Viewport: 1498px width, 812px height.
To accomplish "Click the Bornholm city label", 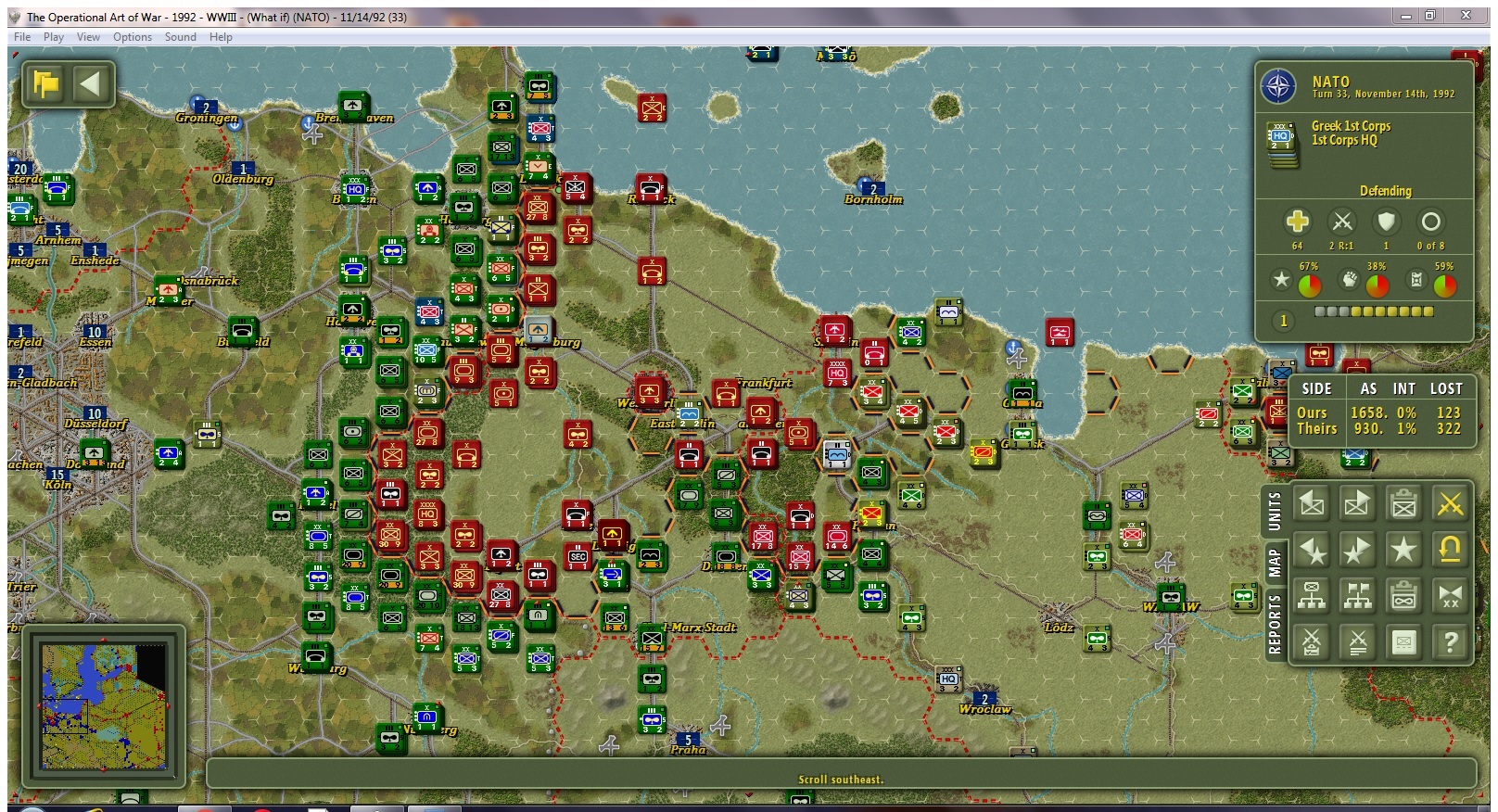I will click(873, 199).
